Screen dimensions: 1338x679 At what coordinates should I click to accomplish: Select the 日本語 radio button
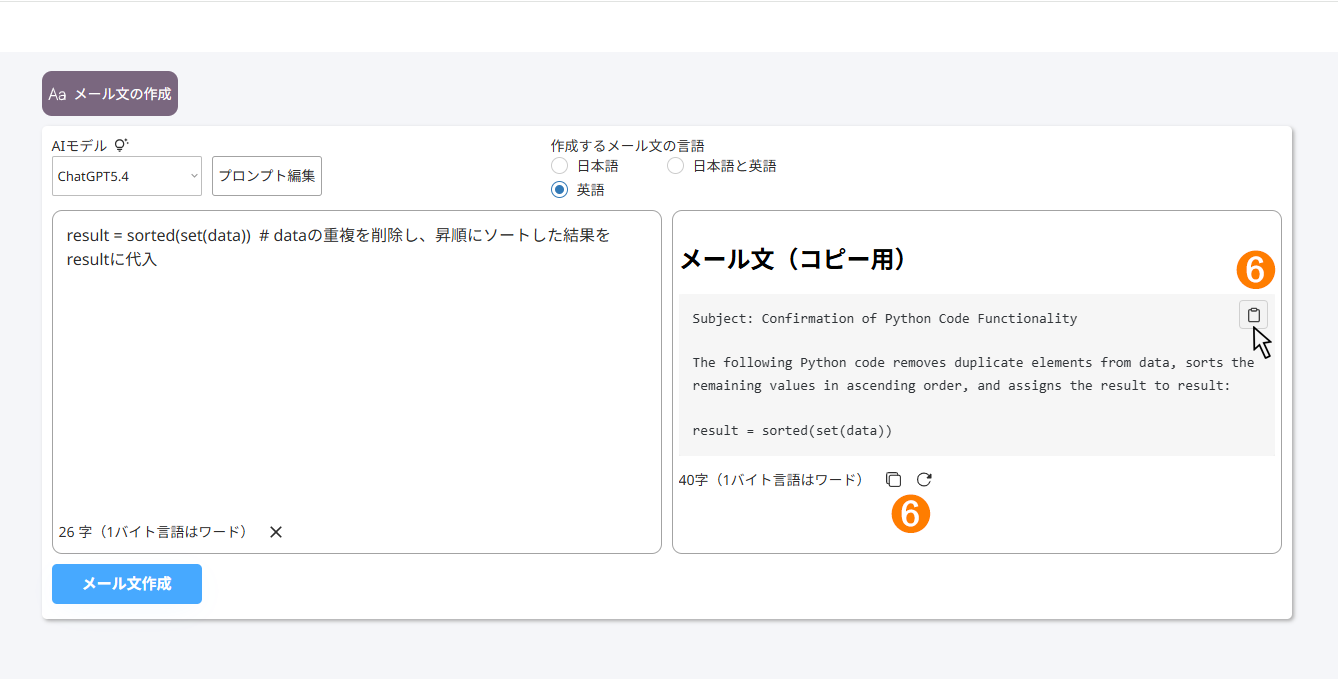pyautogui.click(x=560, y=166)
